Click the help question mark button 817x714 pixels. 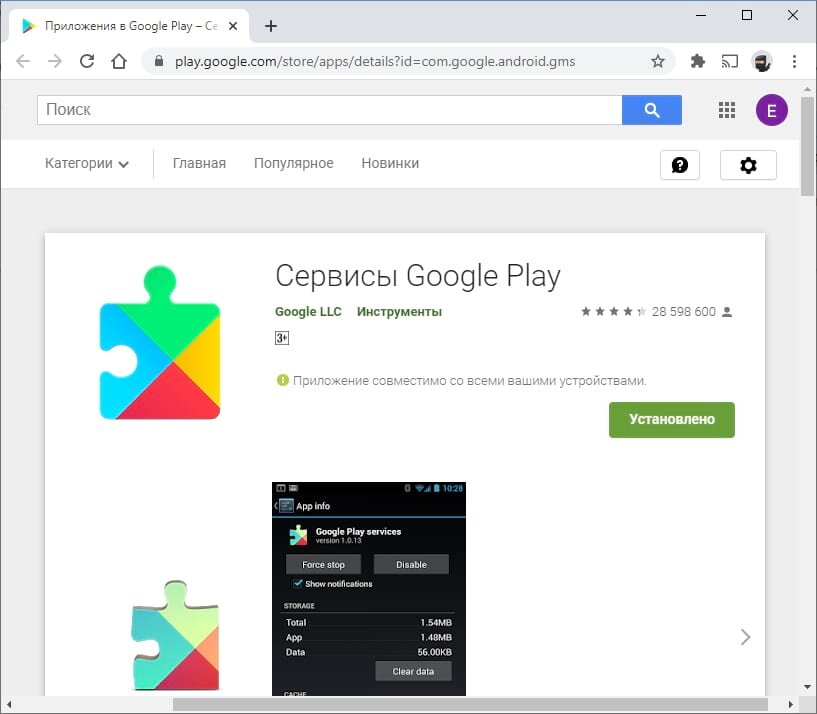point(679,165)
